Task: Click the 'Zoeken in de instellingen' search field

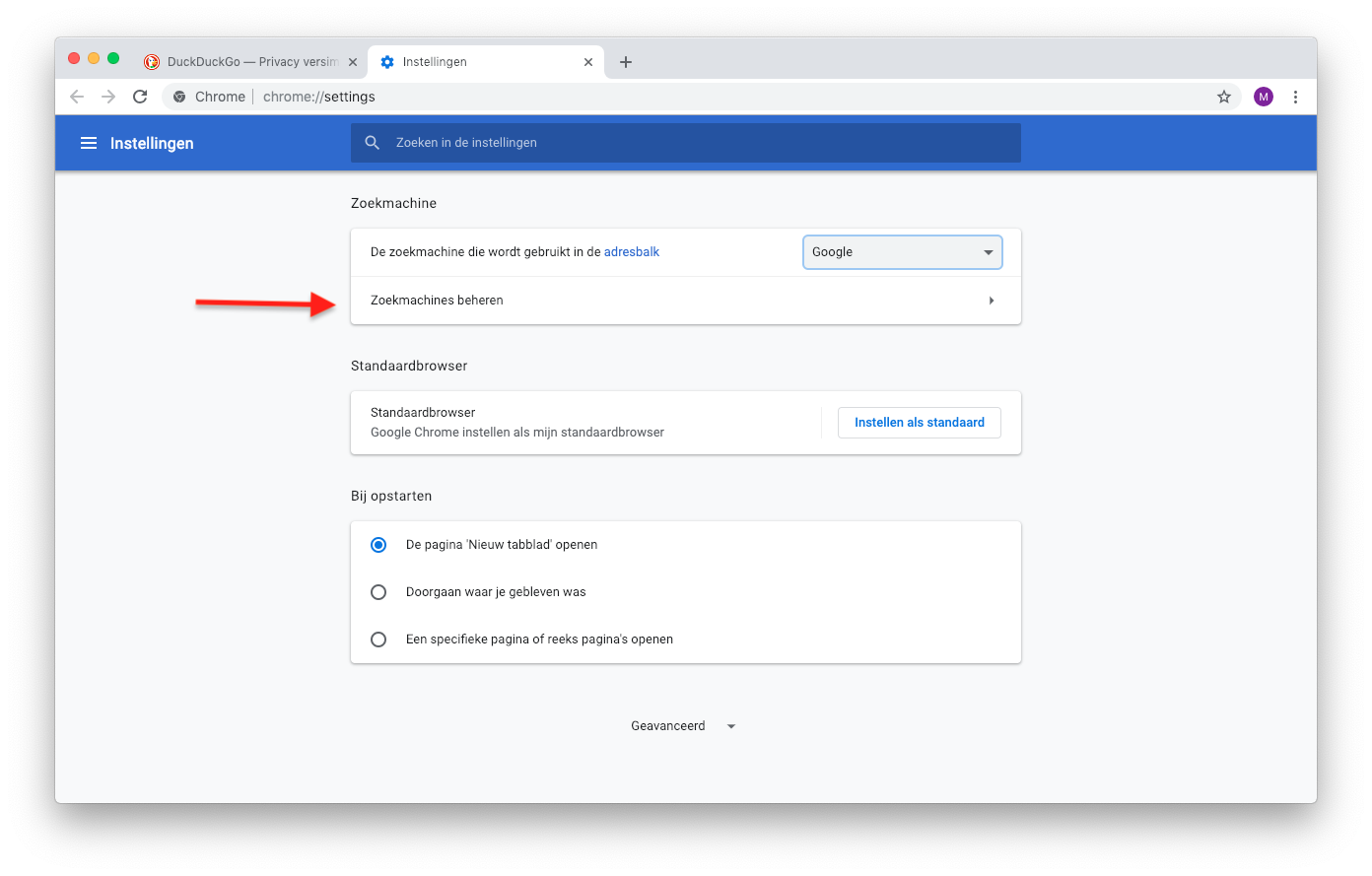Action: [690, 143]
